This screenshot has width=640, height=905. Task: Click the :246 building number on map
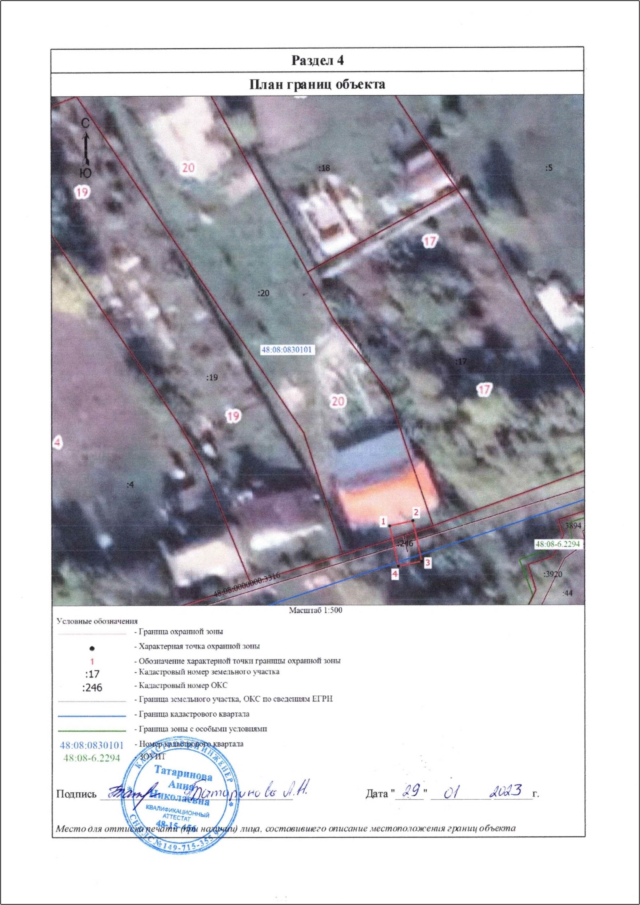click(x=406, y=542)
